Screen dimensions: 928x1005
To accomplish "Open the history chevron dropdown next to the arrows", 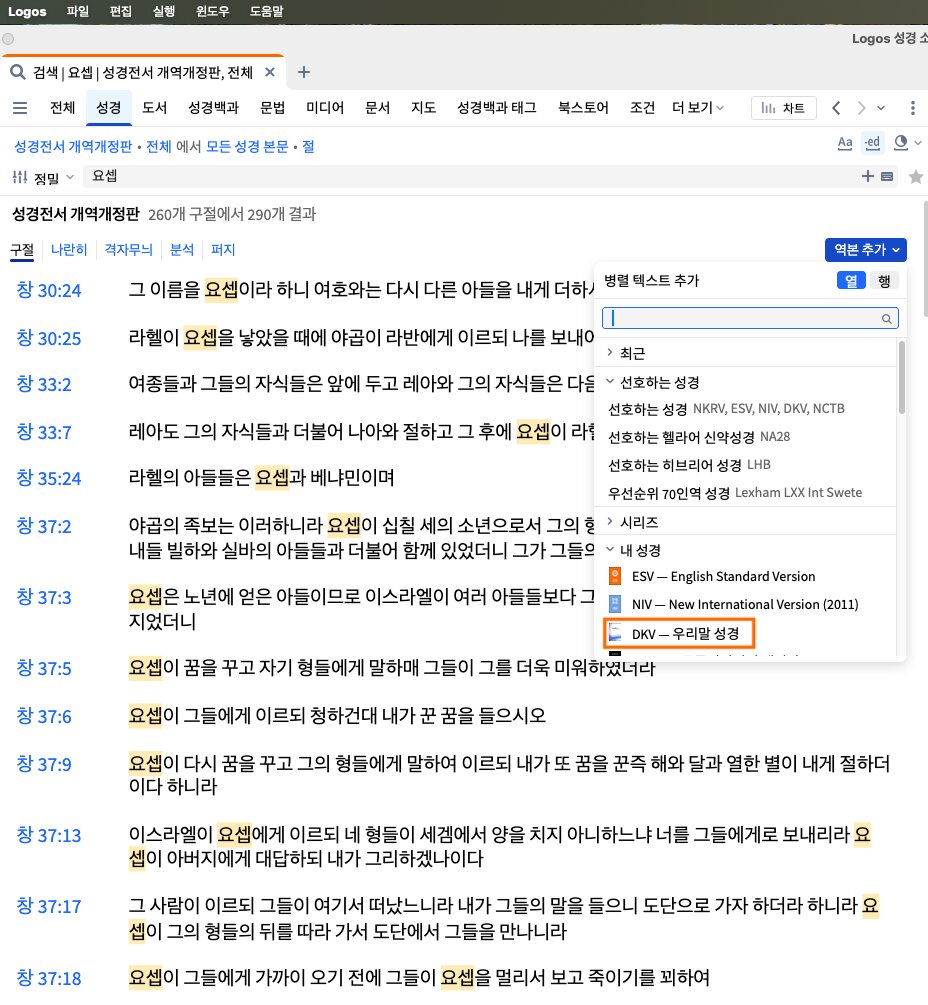I will (881, 108).
